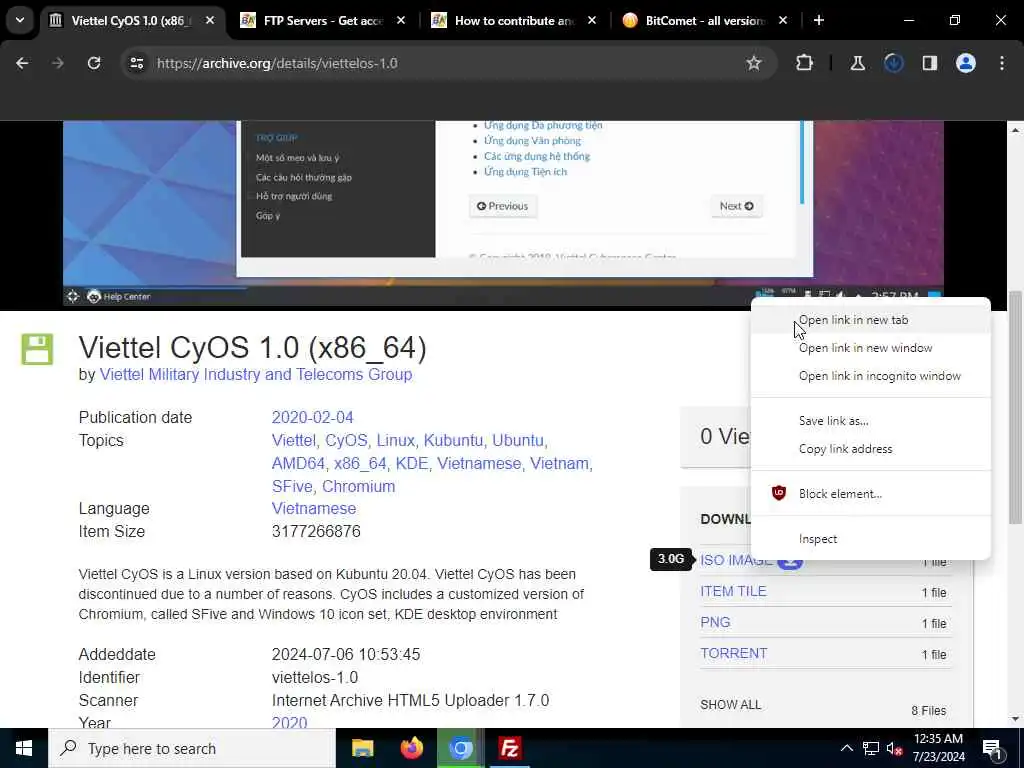Open the CyOS topic link
Viewport: 1024px width, 768px height.
tap(346, 441)
